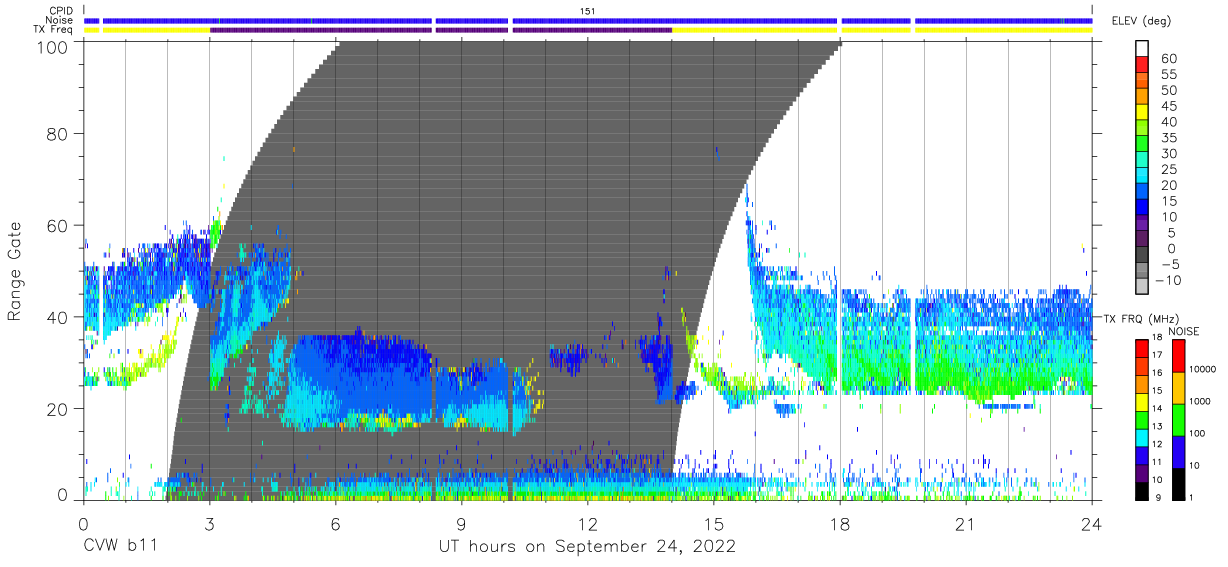This screenshot has height=567, width=1228.
Task: Click the "45" tick on ELEV color bar
Action: coord(1170,106)
